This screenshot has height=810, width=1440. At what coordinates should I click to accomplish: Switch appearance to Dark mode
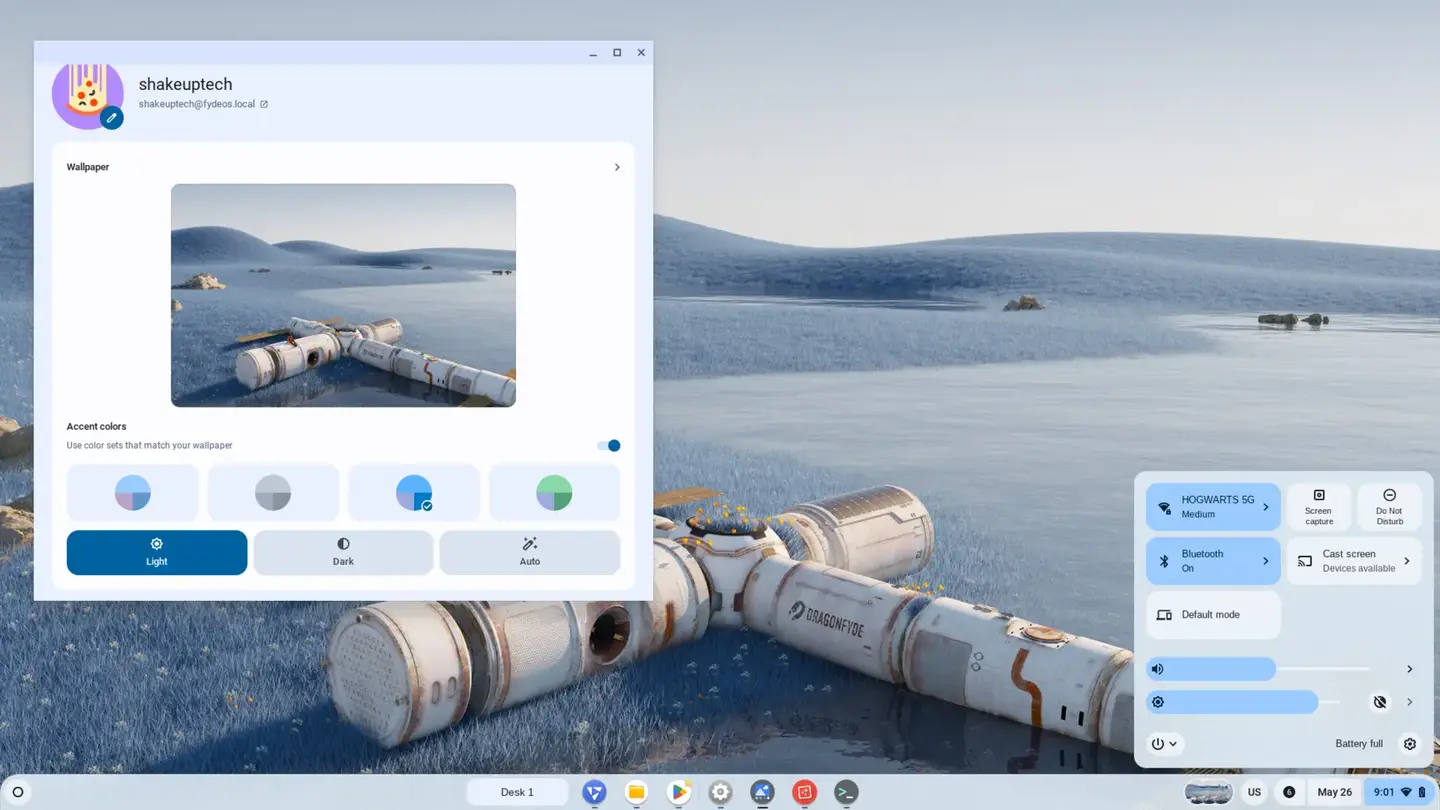pos(343,552)
